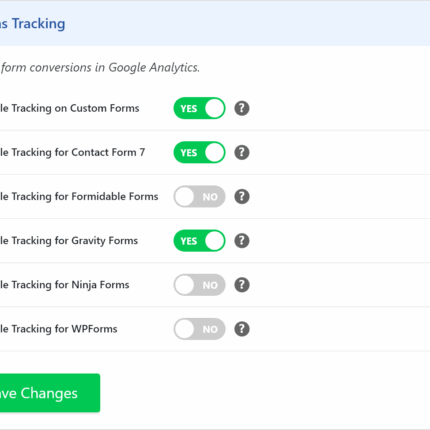Viewport: 430px width, 430px height.
Task: Turn on tracking for WPForms
Action: pyautogui.click(x=199, y=329)
